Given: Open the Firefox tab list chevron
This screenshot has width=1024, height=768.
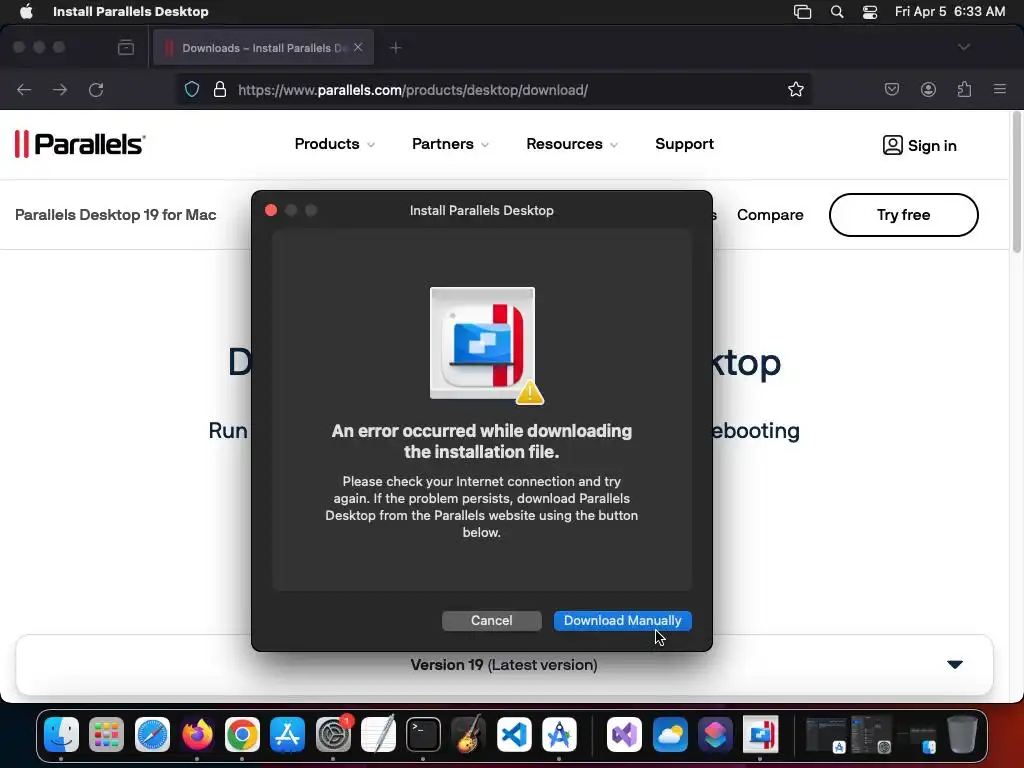Looking at the screenshot, I should (964, 47).
